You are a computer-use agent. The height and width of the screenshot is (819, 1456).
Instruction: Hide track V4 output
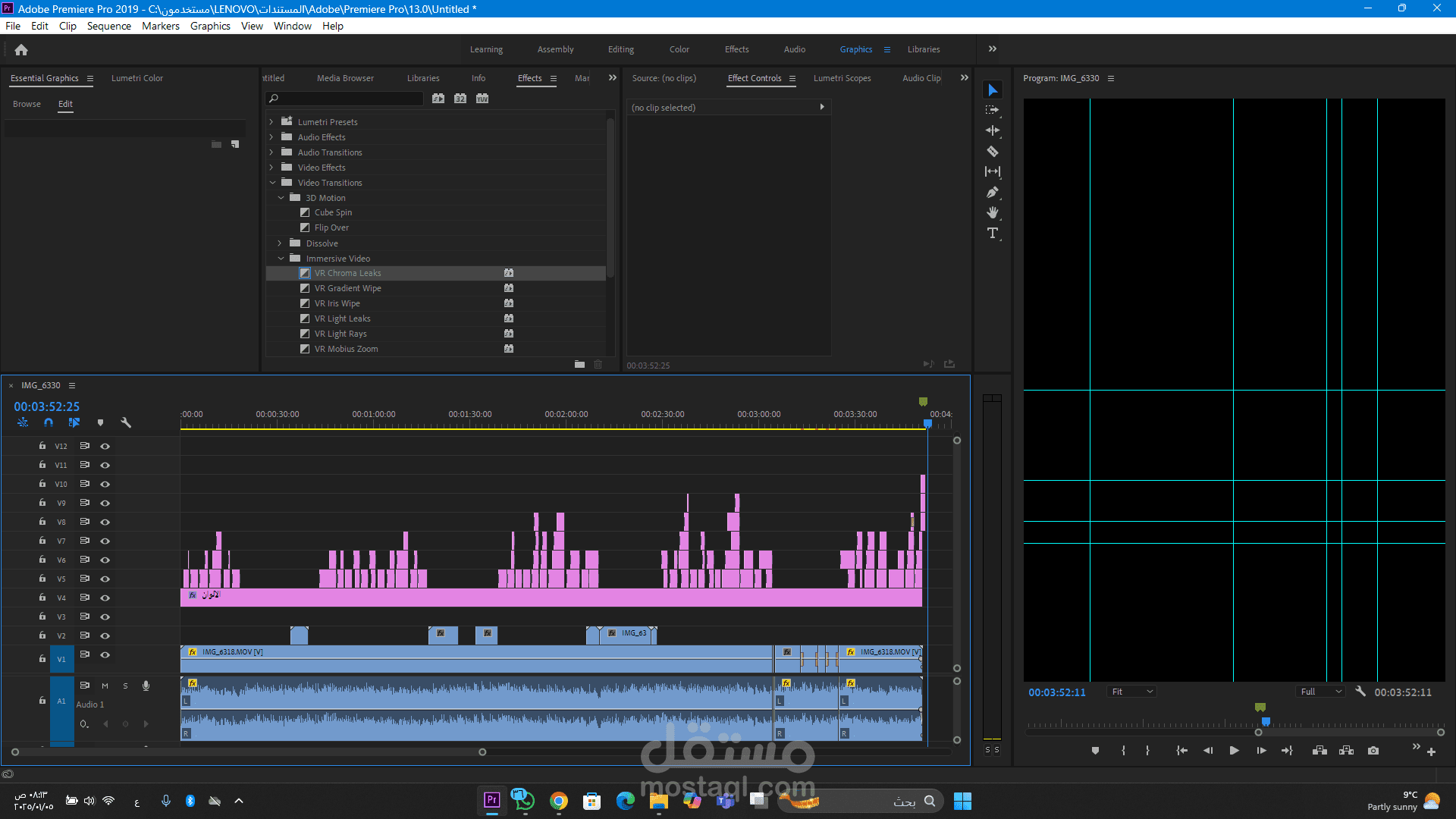coord(105,598)
